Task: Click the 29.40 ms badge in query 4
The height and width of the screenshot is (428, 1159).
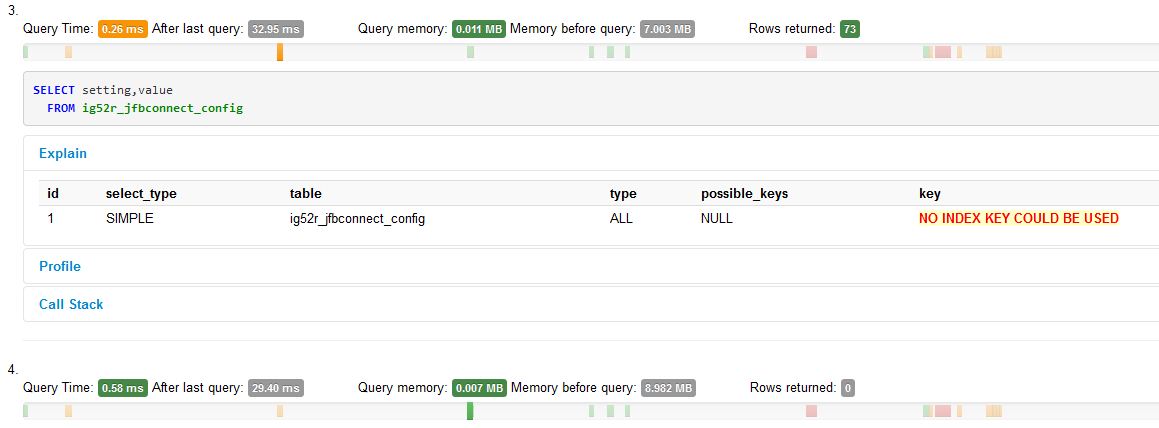Action: click(276, 387)
